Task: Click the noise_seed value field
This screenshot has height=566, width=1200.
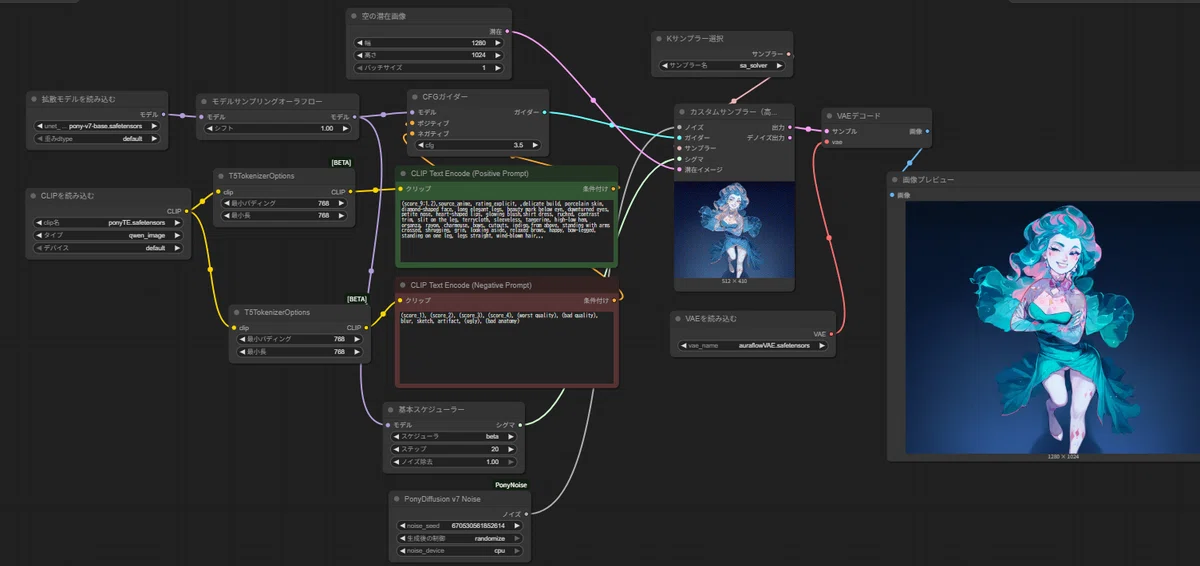Action: 460,525
